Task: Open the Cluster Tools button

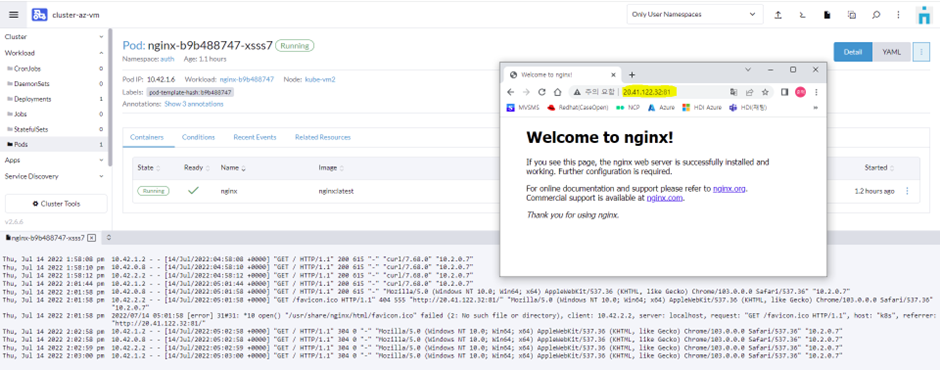Action: (x=56, y=204)
